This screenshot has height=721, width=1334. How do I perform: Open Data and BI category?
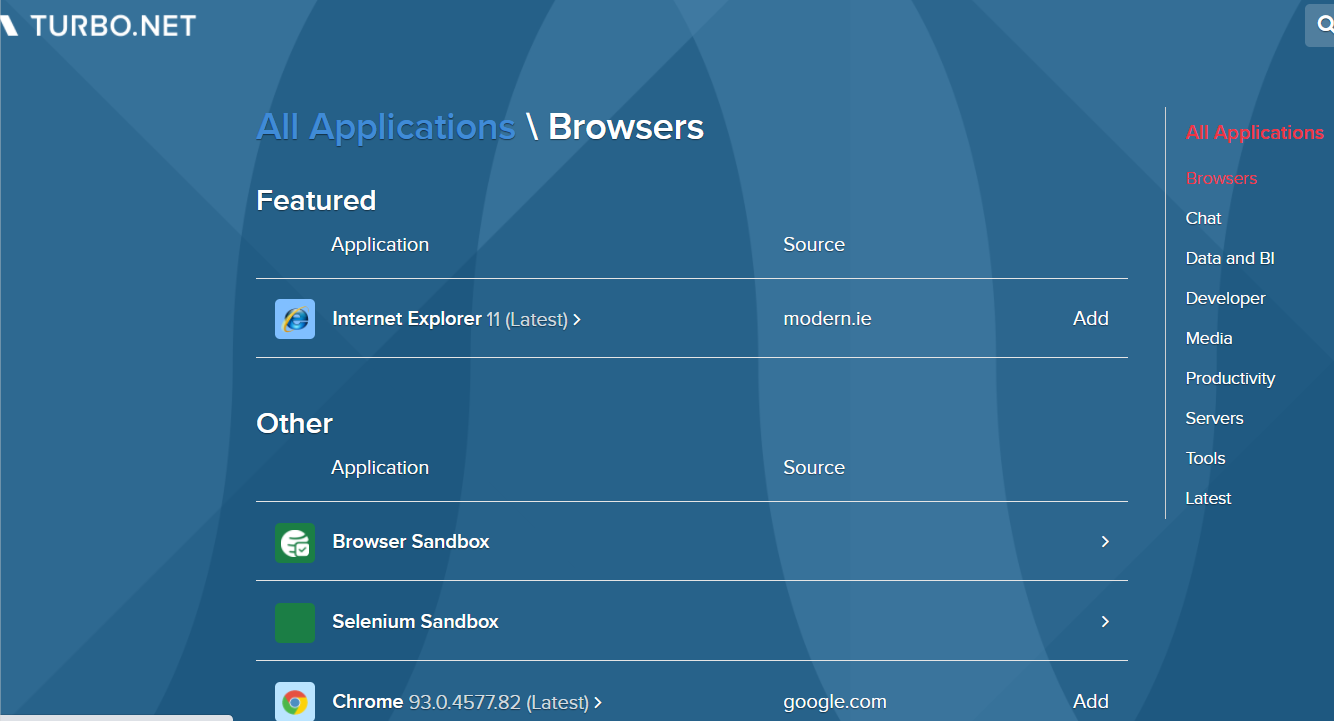coord(1229,258)
